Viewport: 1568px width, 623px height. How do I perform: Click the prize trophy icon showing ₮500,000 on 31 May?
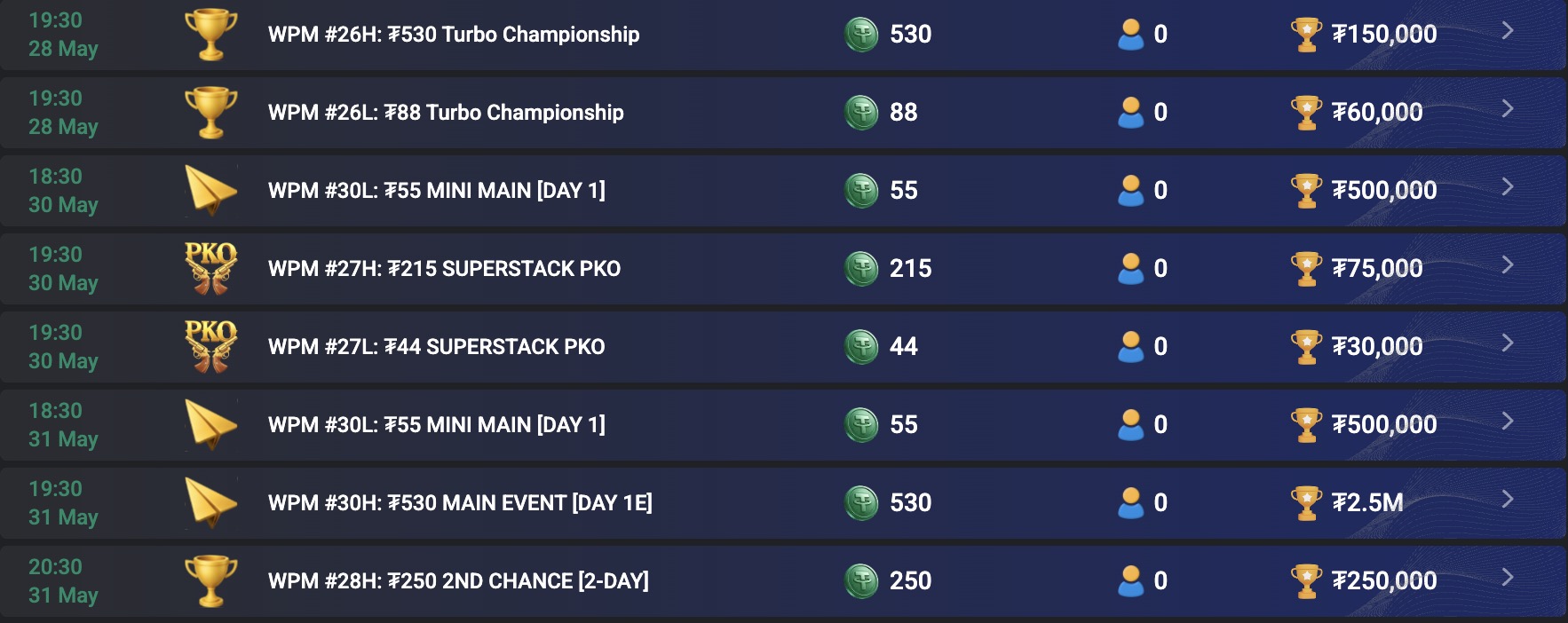point(1306,424)
